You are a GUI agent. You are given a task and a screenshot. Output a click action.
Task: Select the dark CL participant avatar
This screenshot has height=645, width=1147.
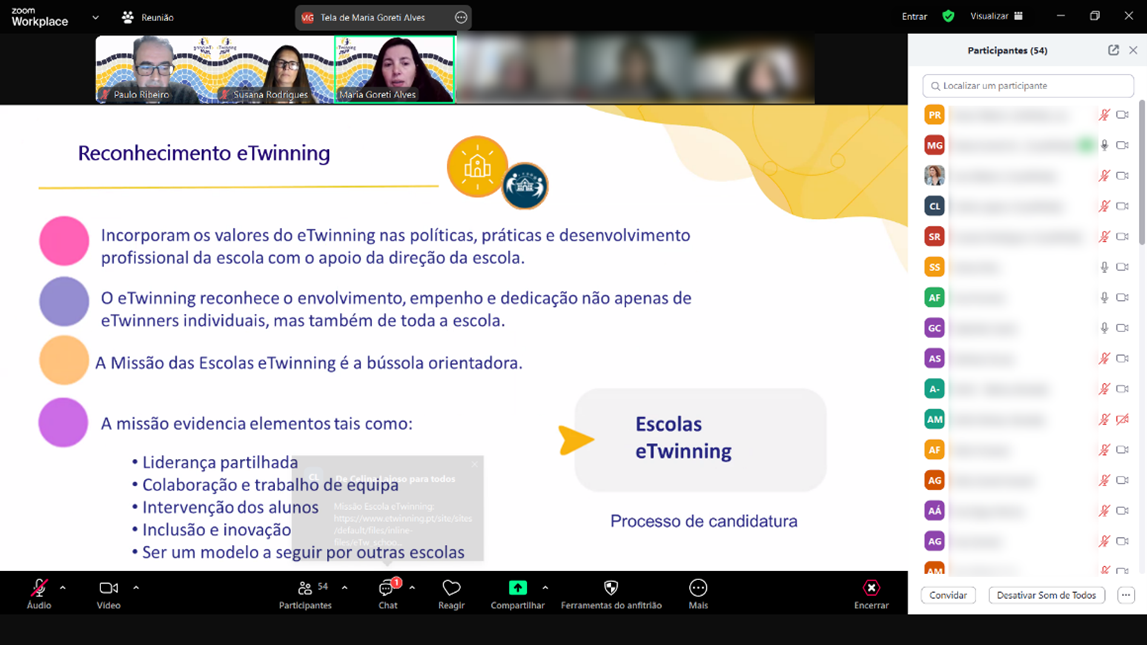pos(934,206)
